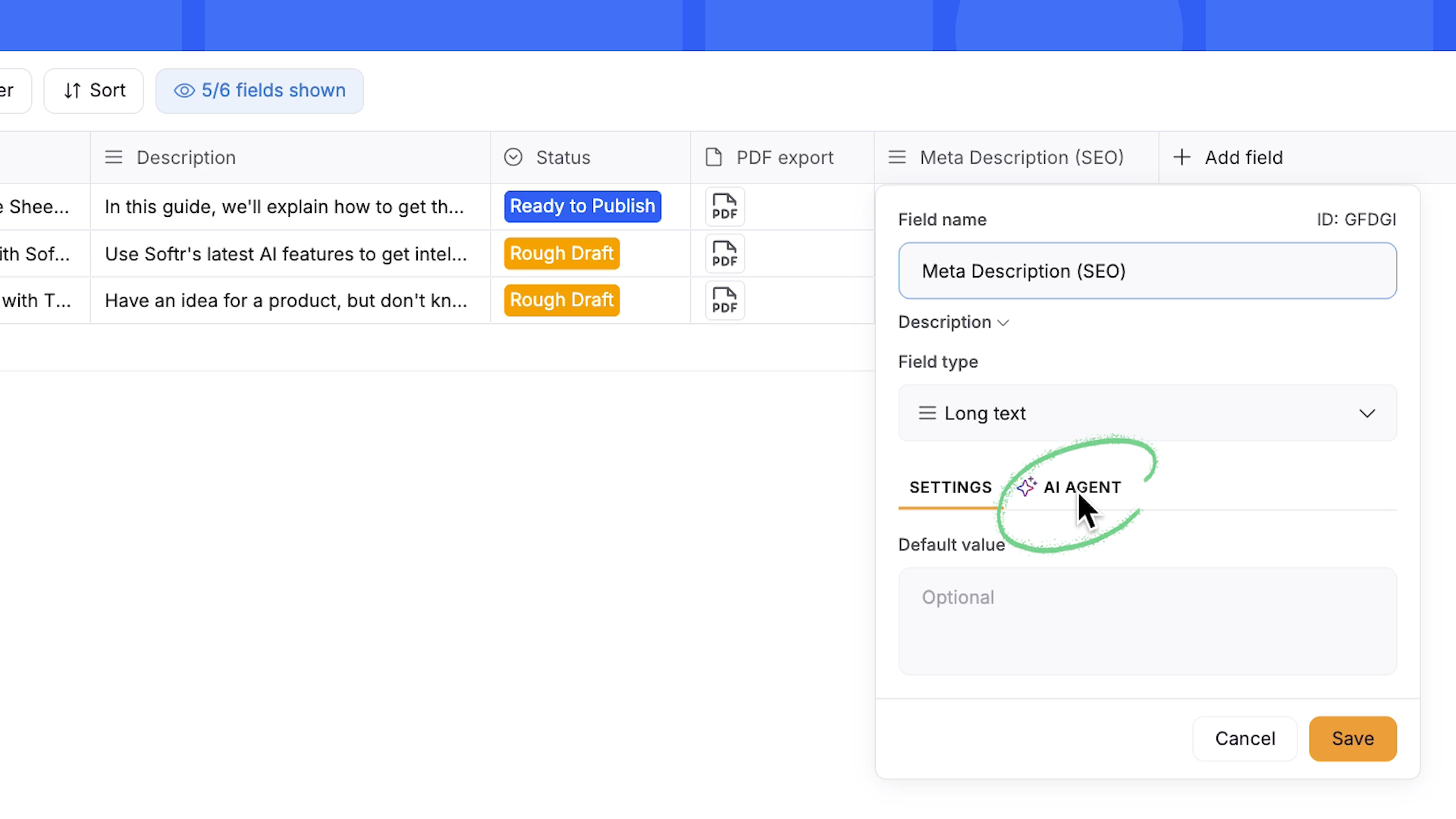Save the Meta Description field

1352,739
